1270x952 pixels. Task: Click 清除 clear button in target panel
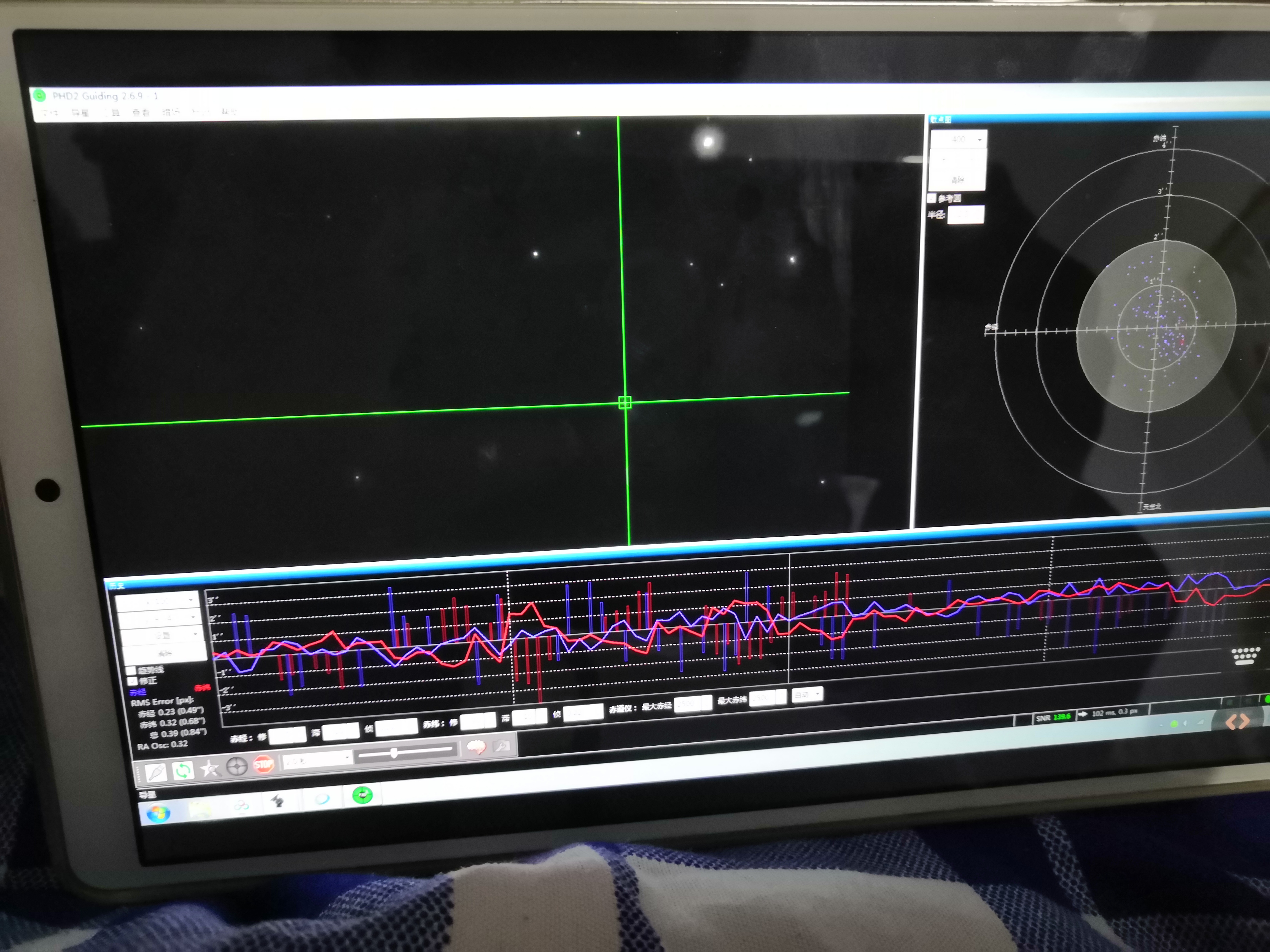coord(958,180)
